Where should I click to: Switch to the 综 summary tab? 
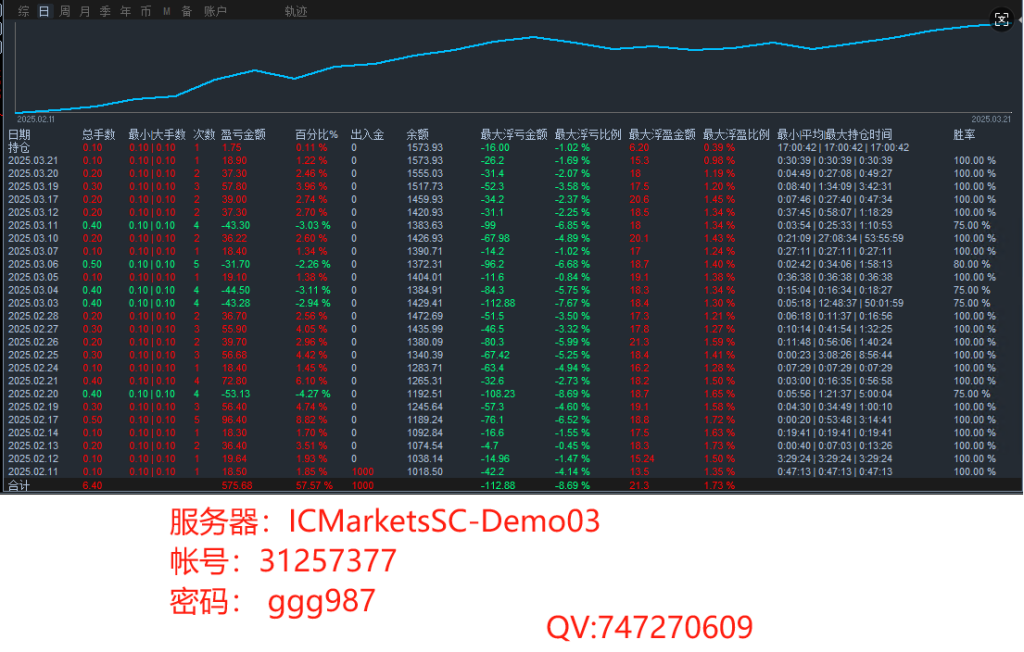(24, 11)
